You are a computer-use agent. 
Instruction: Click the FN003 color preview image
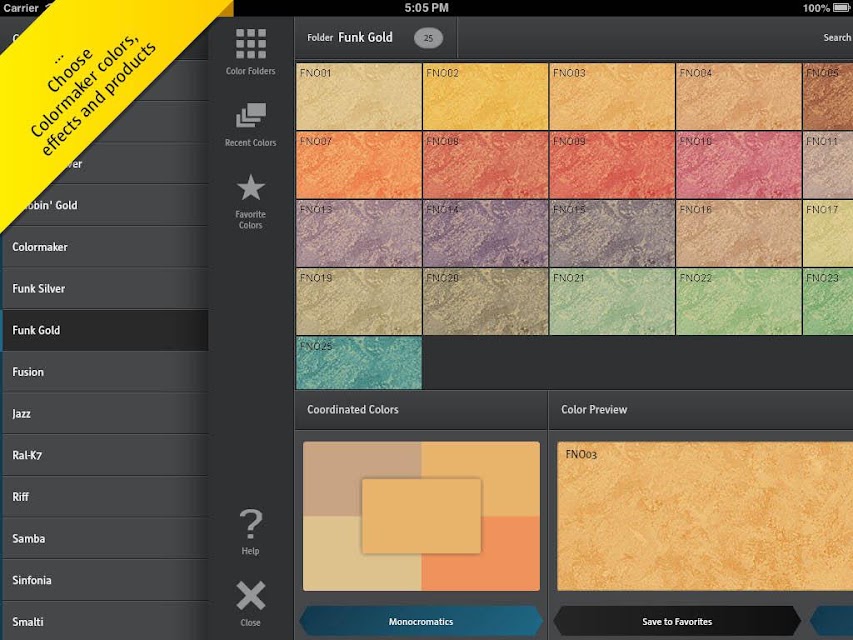tap(705, 516)
